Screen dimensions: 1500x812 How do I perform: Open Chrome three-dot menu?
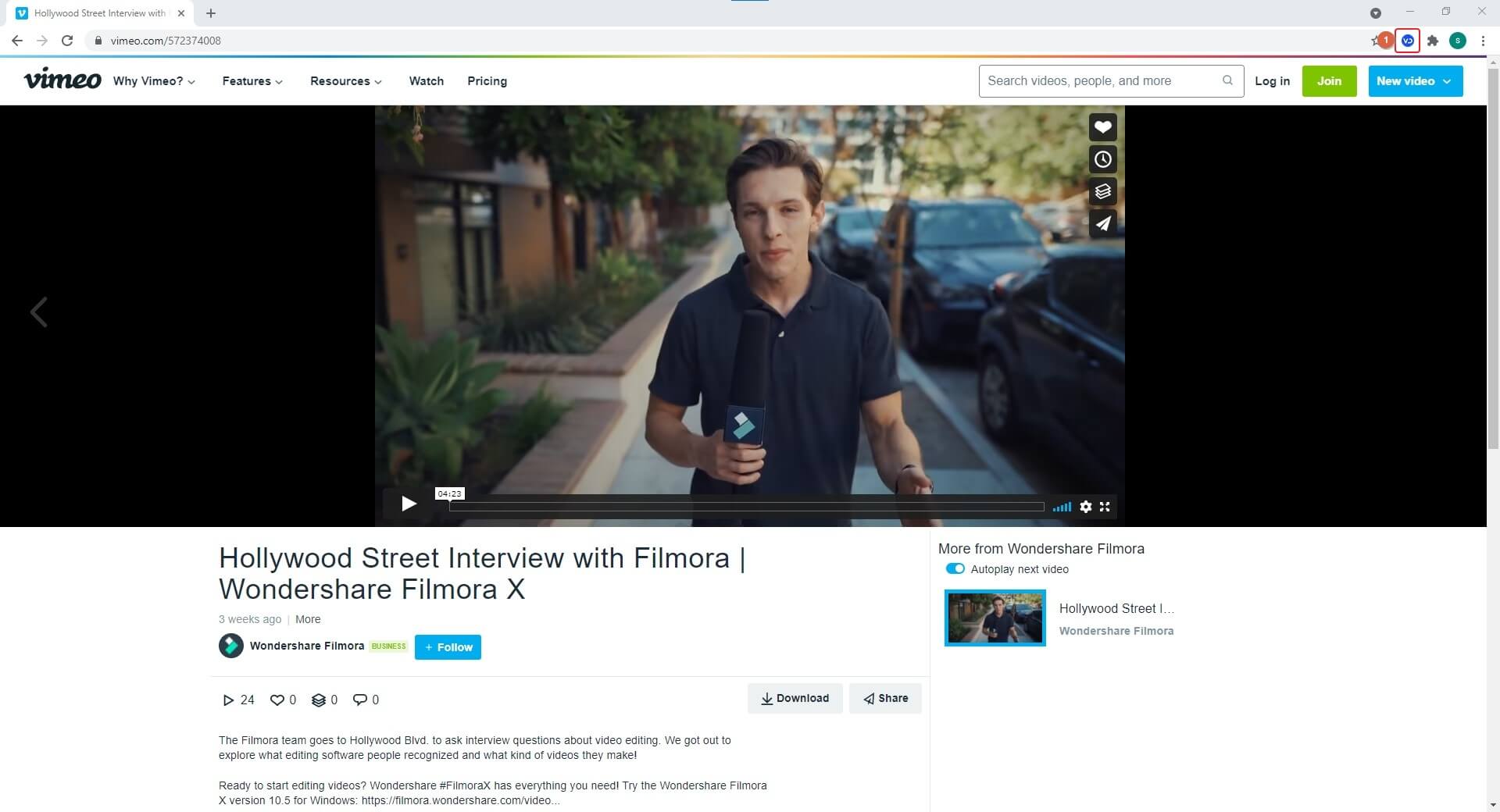pyautogui.click(x=1483, y=41)
